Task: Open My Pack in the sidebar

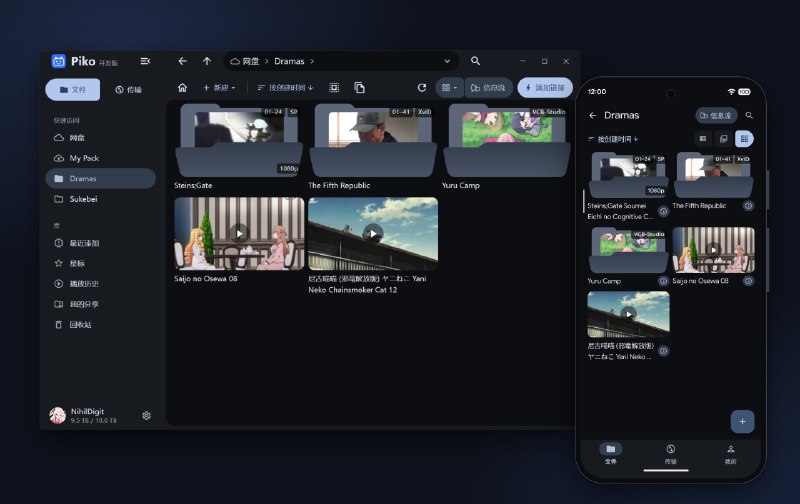Action: tap(101, 158)
